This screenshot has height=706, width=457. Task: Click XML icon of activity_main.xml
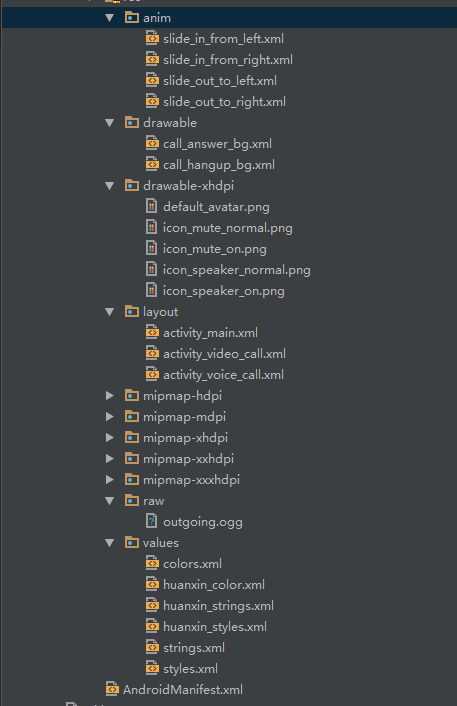coord(152,332)
